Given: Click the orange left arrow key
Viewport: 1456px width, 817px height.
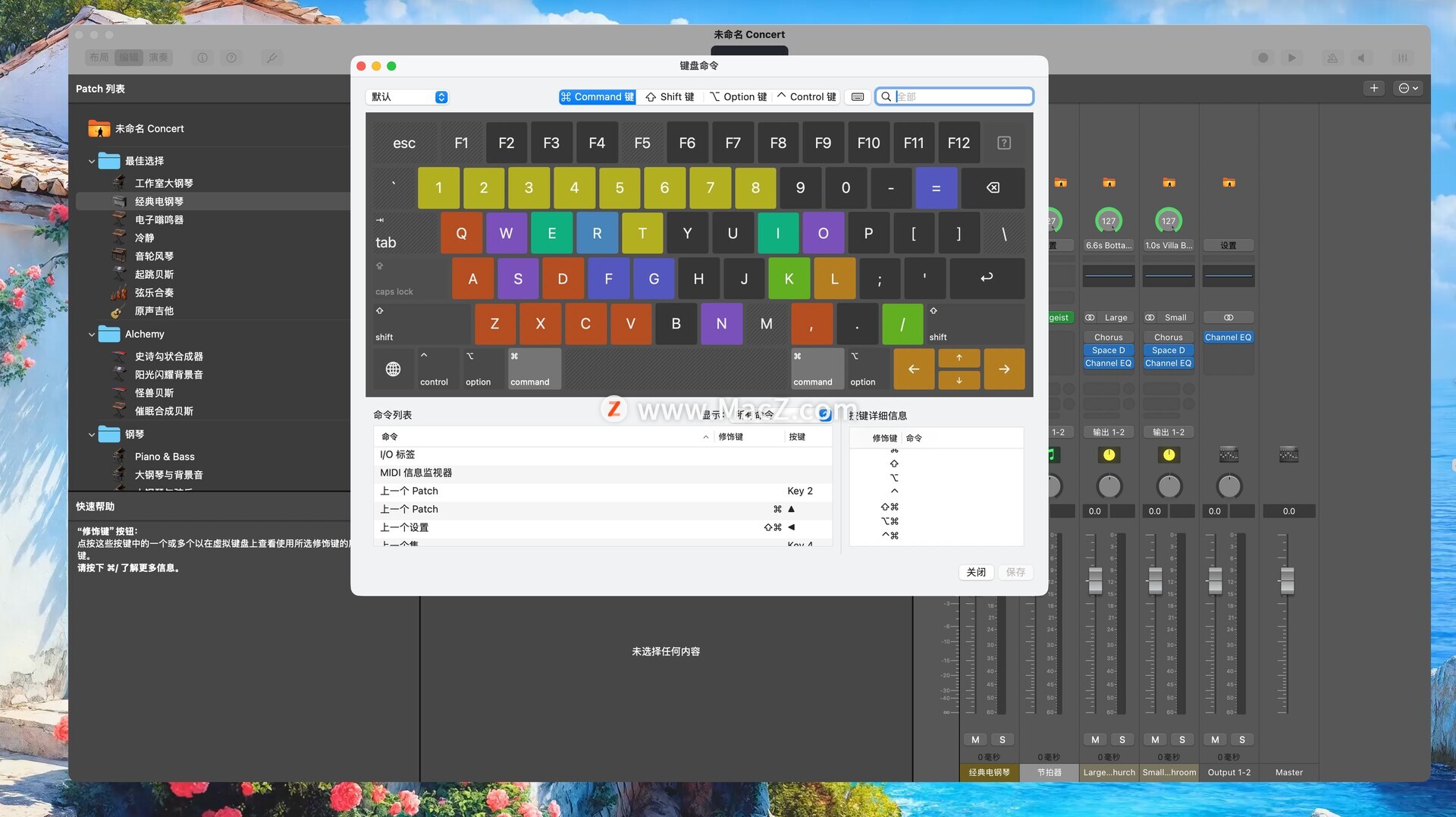Looking at the screenshot, I should click(x=914, y=369).
